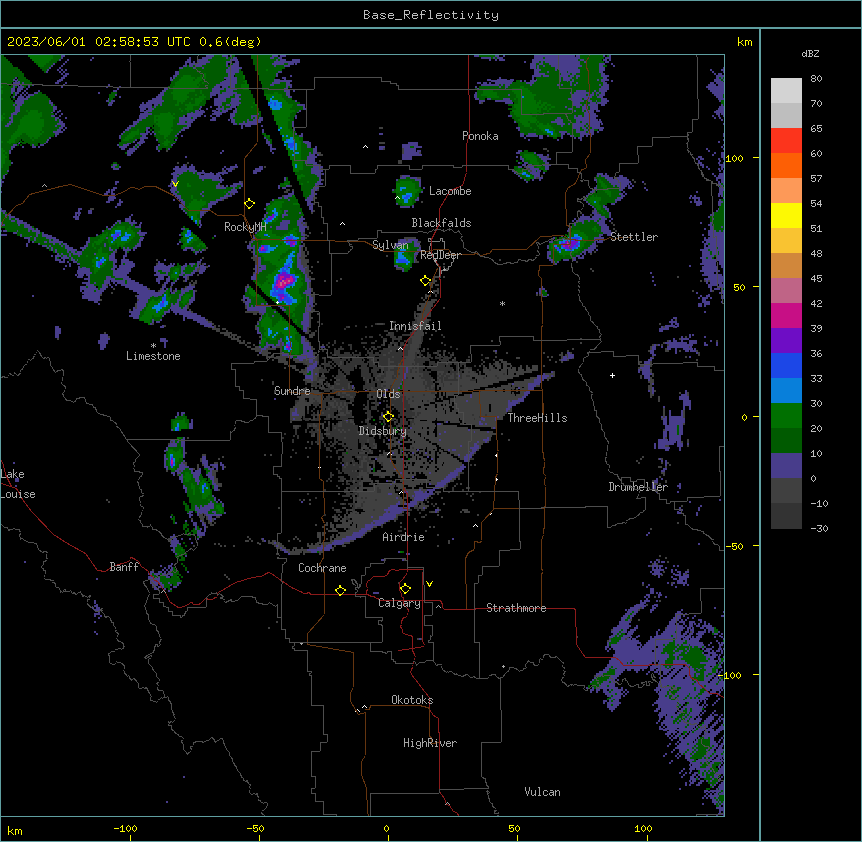
Task: Click the Okotoks label
Action: (412, 700)
